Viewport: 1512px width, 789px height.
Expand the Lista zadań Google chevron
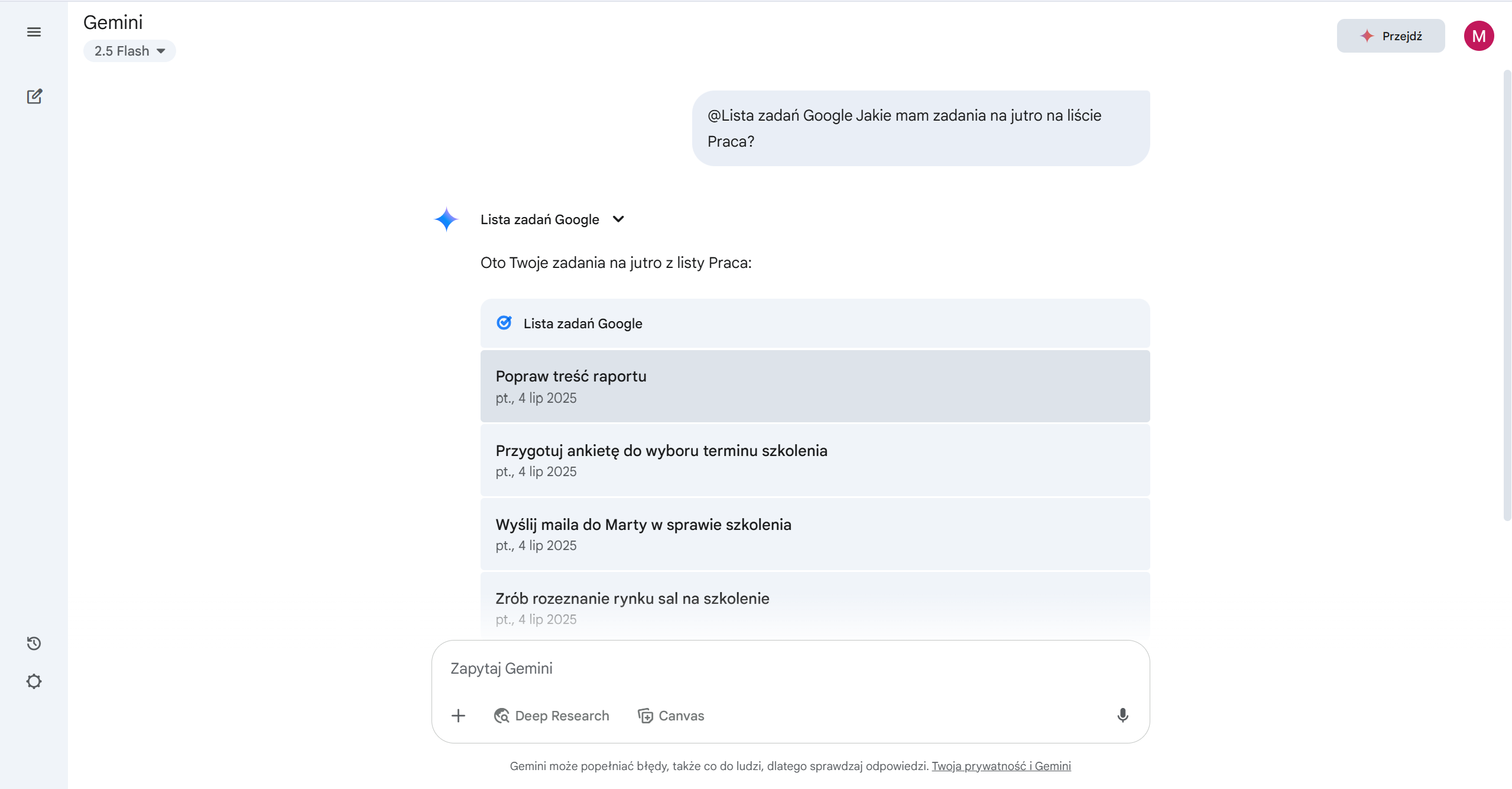pos(618,219)
